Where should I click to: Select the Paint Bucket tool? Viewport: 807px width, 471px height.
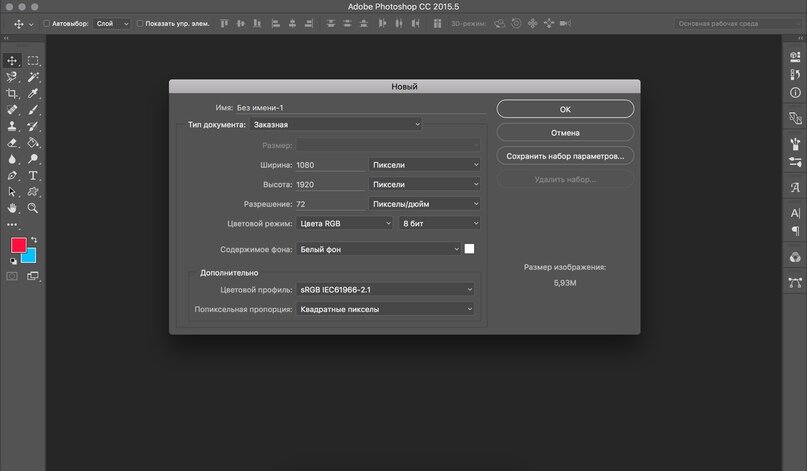tap(33, 143)
